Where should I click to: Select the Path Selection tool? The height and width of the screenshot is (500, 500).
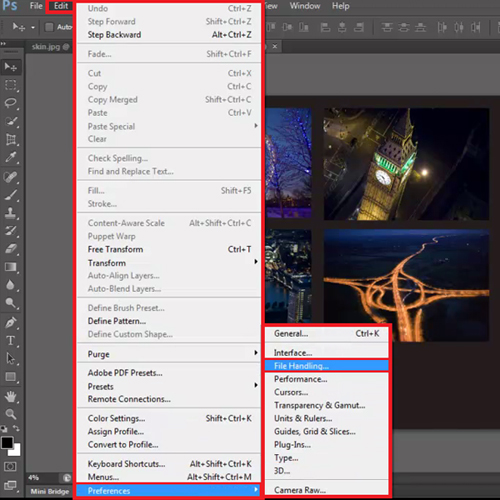tap(11, 359)
